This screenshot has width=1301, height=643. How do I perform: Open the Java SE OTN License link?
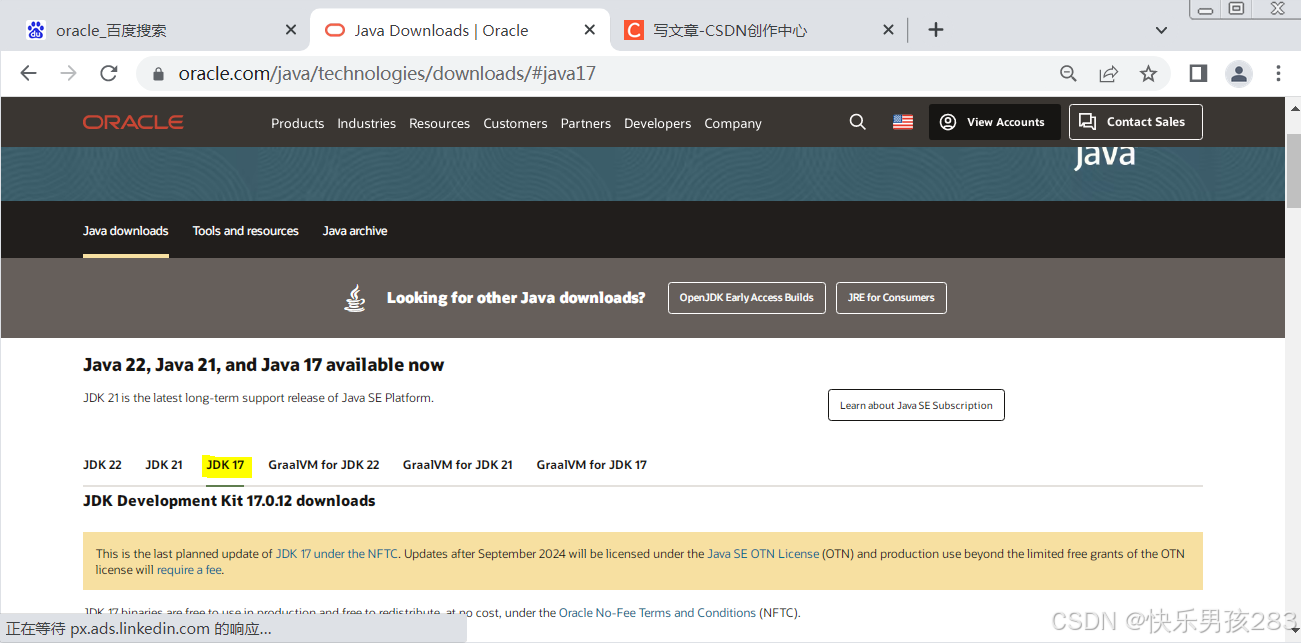pos(762,553)
